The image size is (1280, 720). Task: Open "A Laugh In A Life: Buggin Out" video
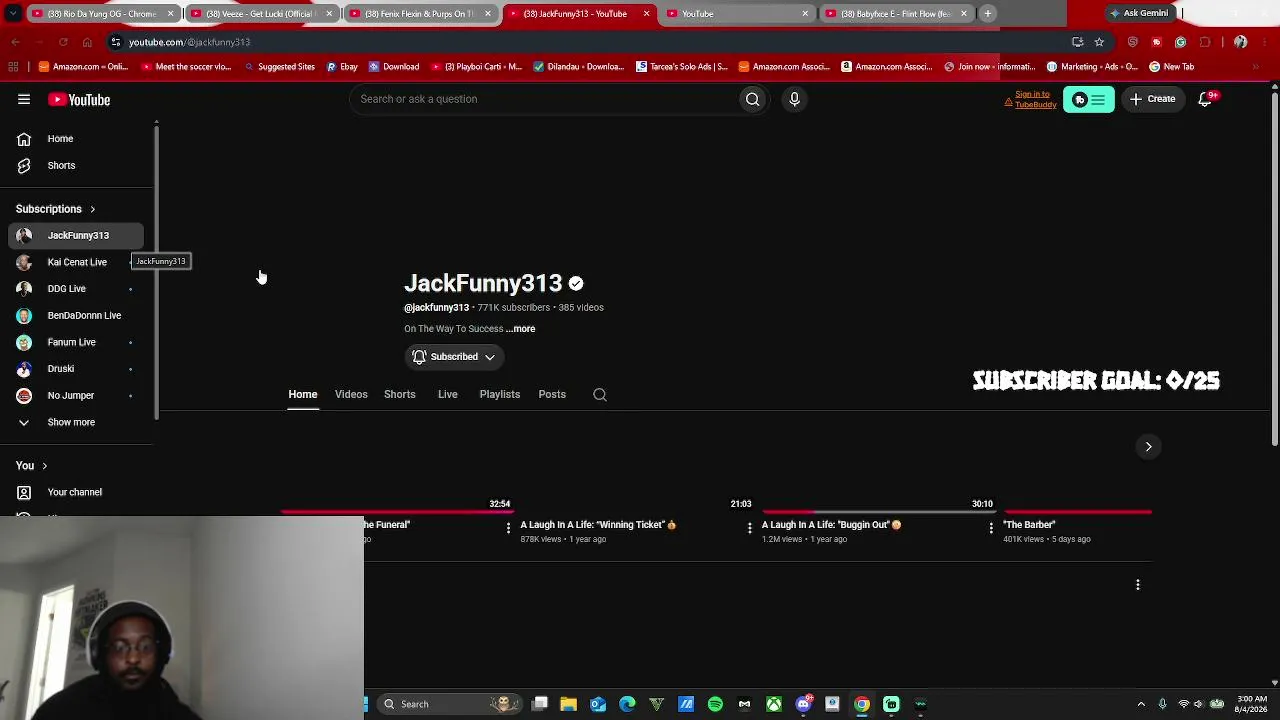pos(832,524)
